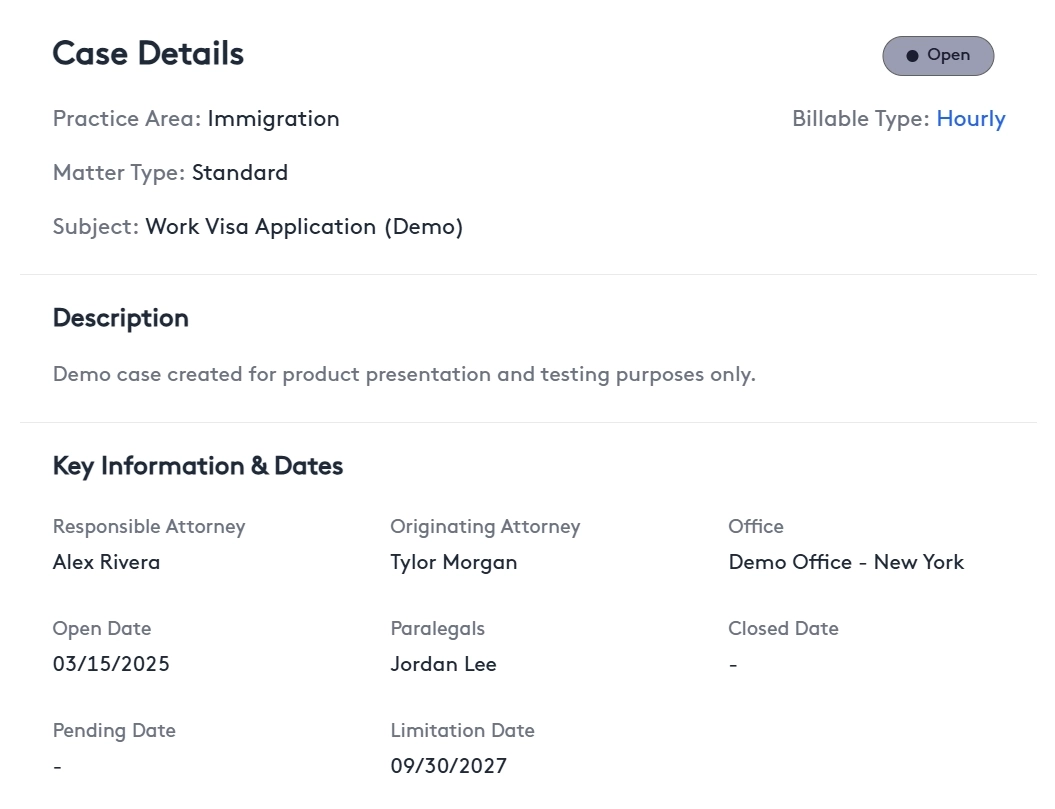Click the Open Date 03/15/2025
The image size is (1055, 809).
click(111, 664)
